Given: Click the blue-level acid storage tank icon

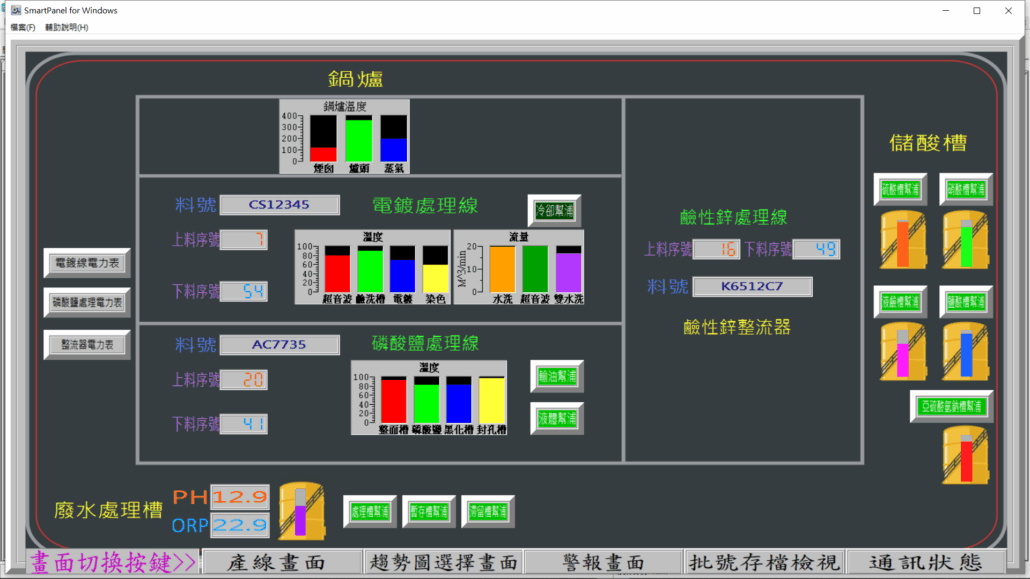Looking at the screenshot, I should coord(966,351).
